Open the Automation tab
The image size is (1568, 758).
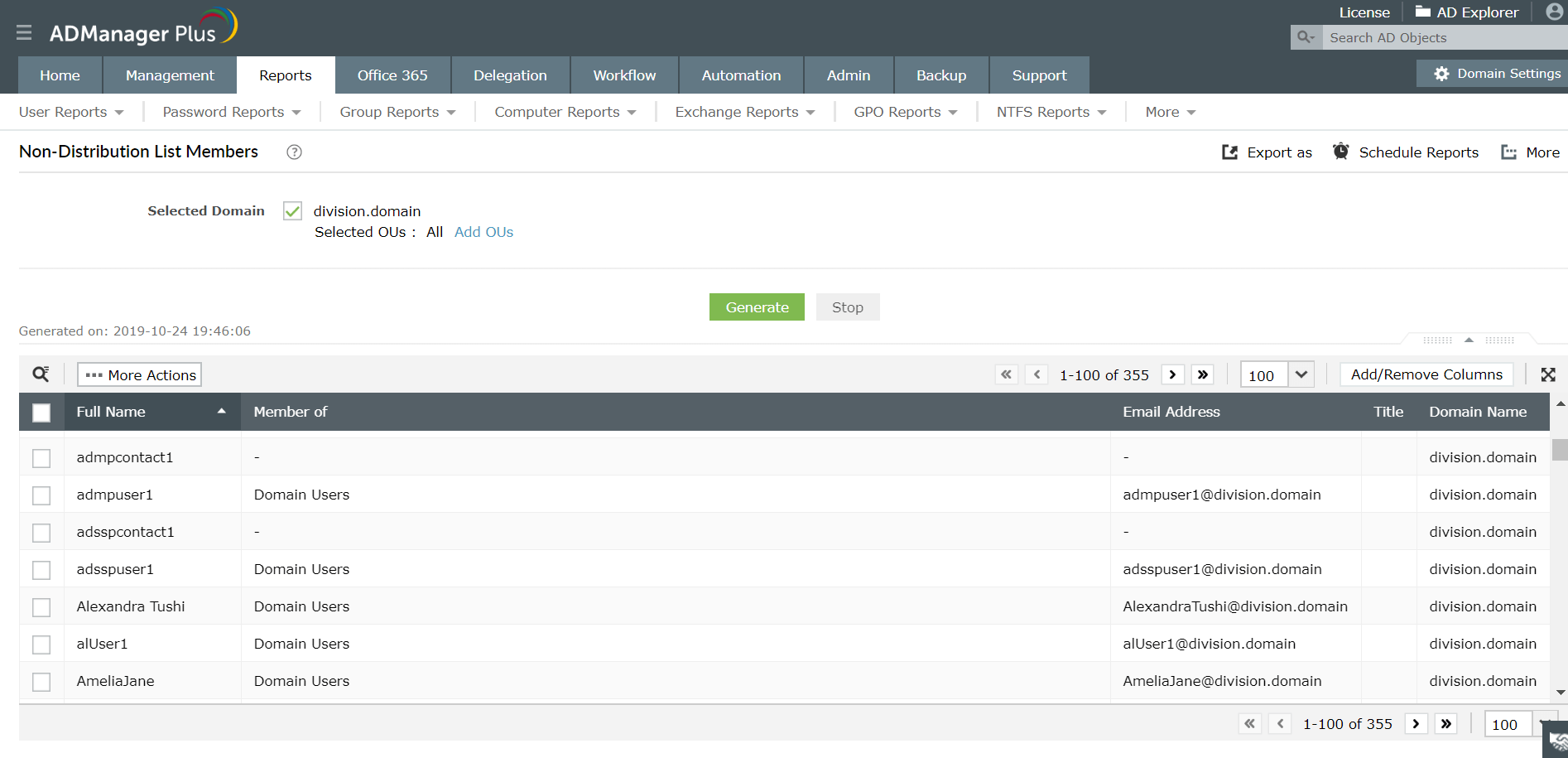[741, 75]
